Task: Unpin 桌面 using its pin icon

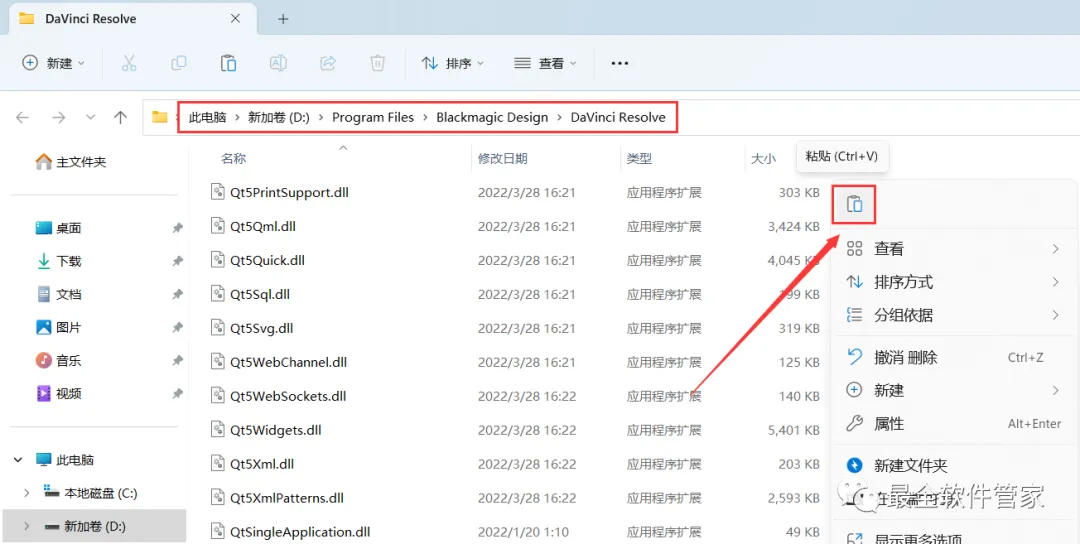Action: (x=177, y=228)
